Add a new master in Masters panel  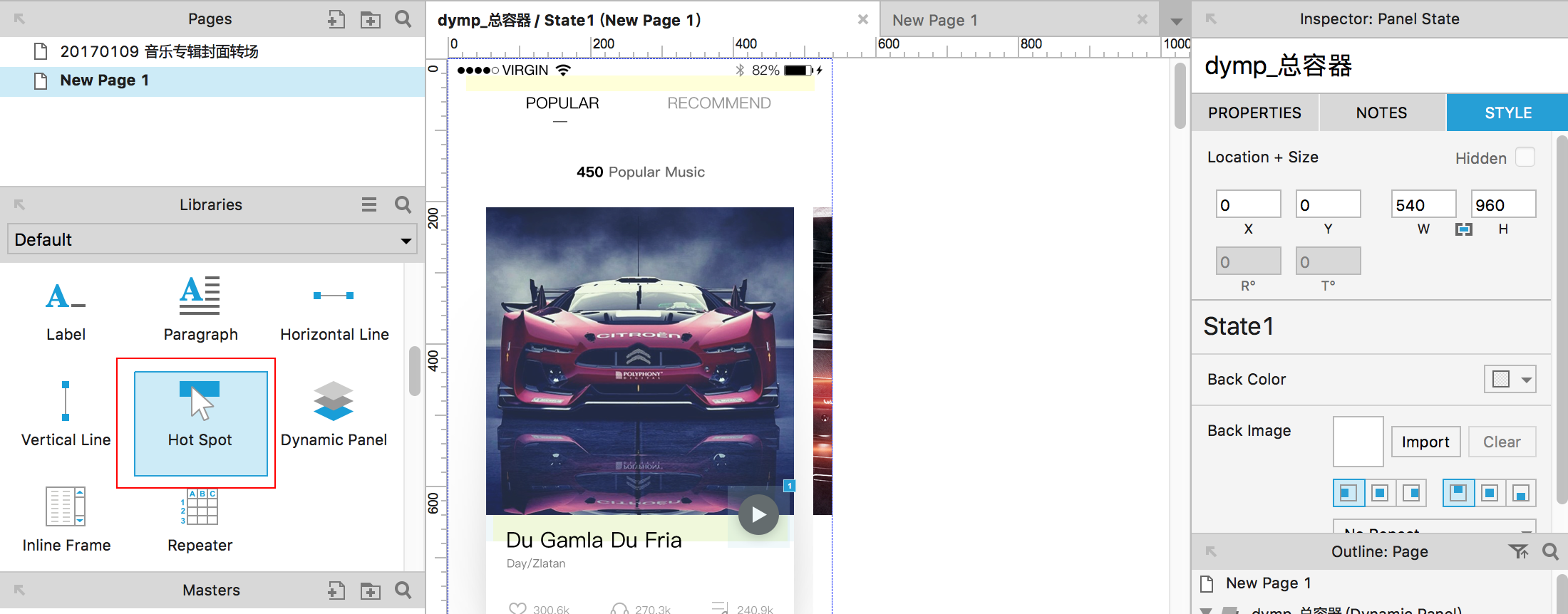[336, 590]
